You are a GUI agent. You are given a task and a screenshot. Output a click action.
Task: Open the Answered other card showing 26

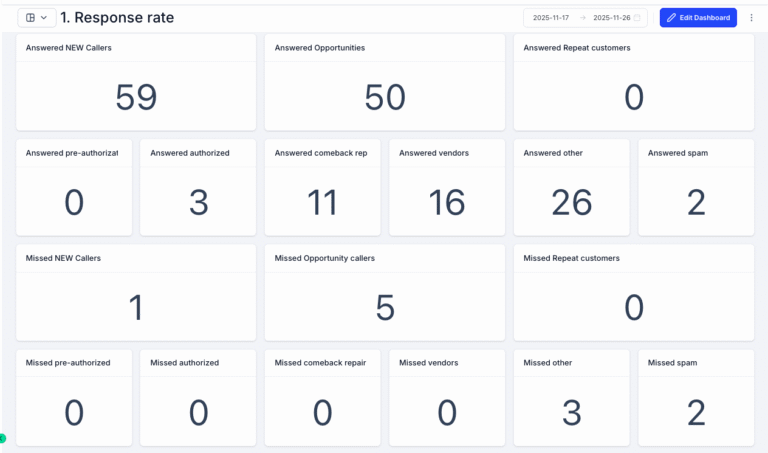pyautogui.click(x=571, y=188)
